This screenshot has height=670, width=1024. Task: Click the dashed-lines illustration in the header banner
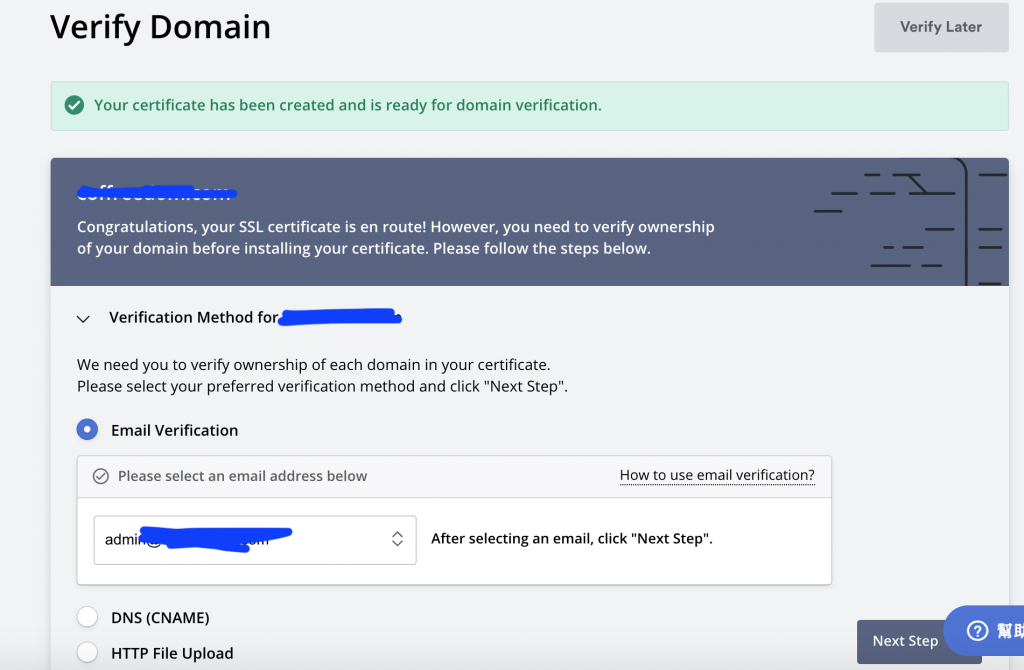point(908,222)
